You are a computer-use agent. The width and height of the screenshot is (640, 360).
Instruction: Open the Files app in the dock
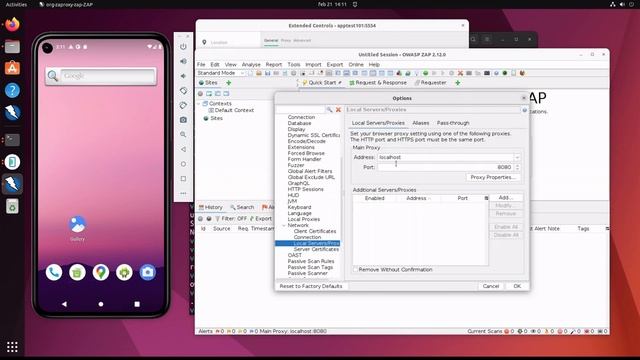coord(12,47)
